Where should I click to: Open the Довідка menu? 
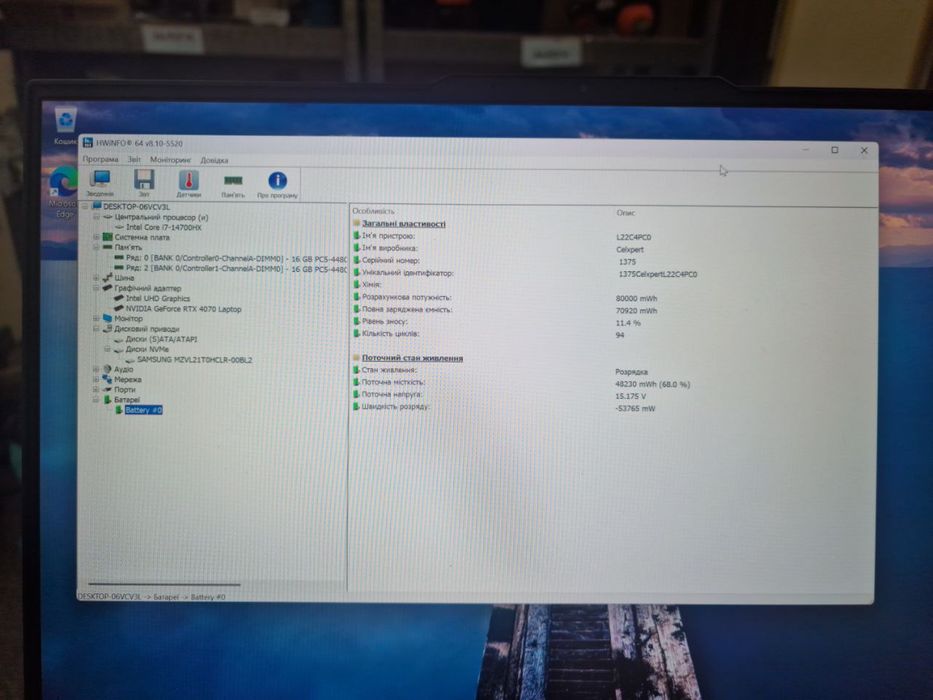(214, 161)
